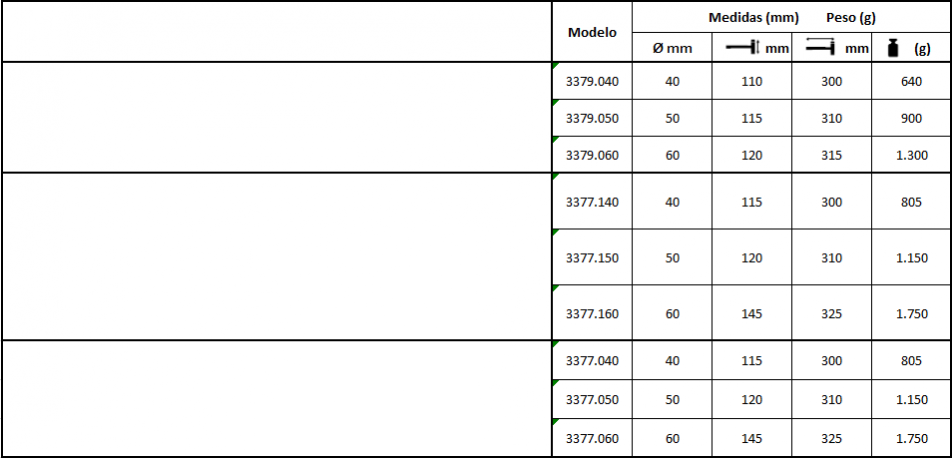Screen dimensions: 952x458
Task: Select model cell 3377.150
Action: point(592,258)
